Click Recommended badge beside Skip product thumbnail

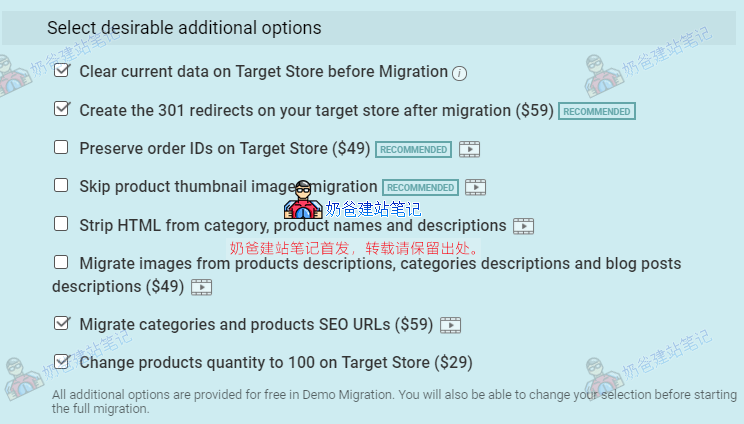click(x=421, y=187)
